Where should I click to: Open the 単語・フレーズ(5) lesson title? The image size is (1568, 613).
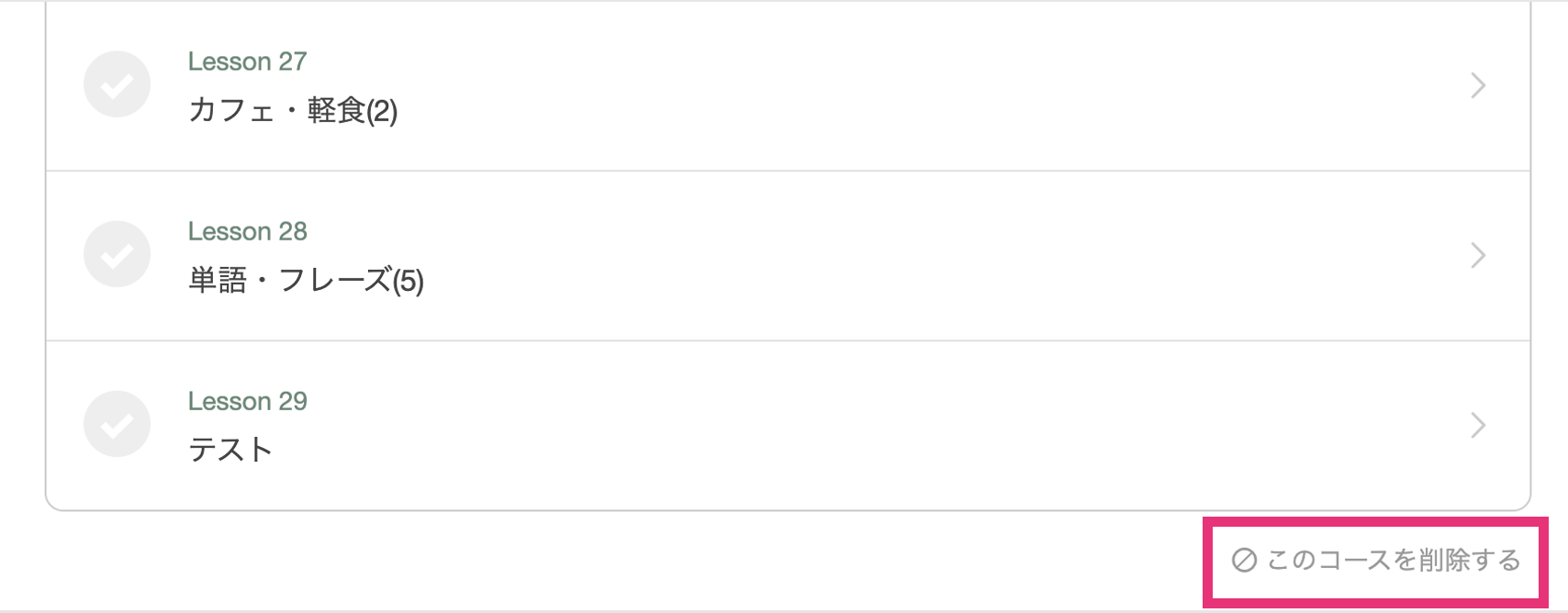point(306,281)
